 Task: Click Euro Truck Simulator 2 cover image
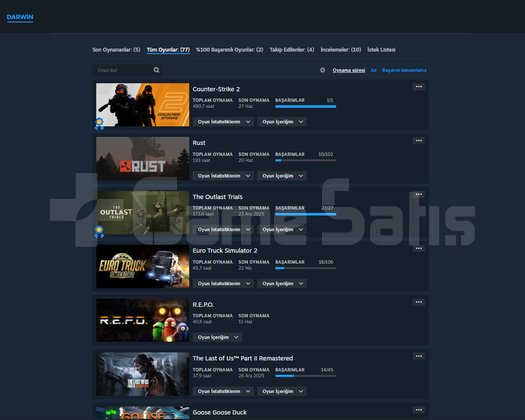pyautogui.click(x=143, y=267)
